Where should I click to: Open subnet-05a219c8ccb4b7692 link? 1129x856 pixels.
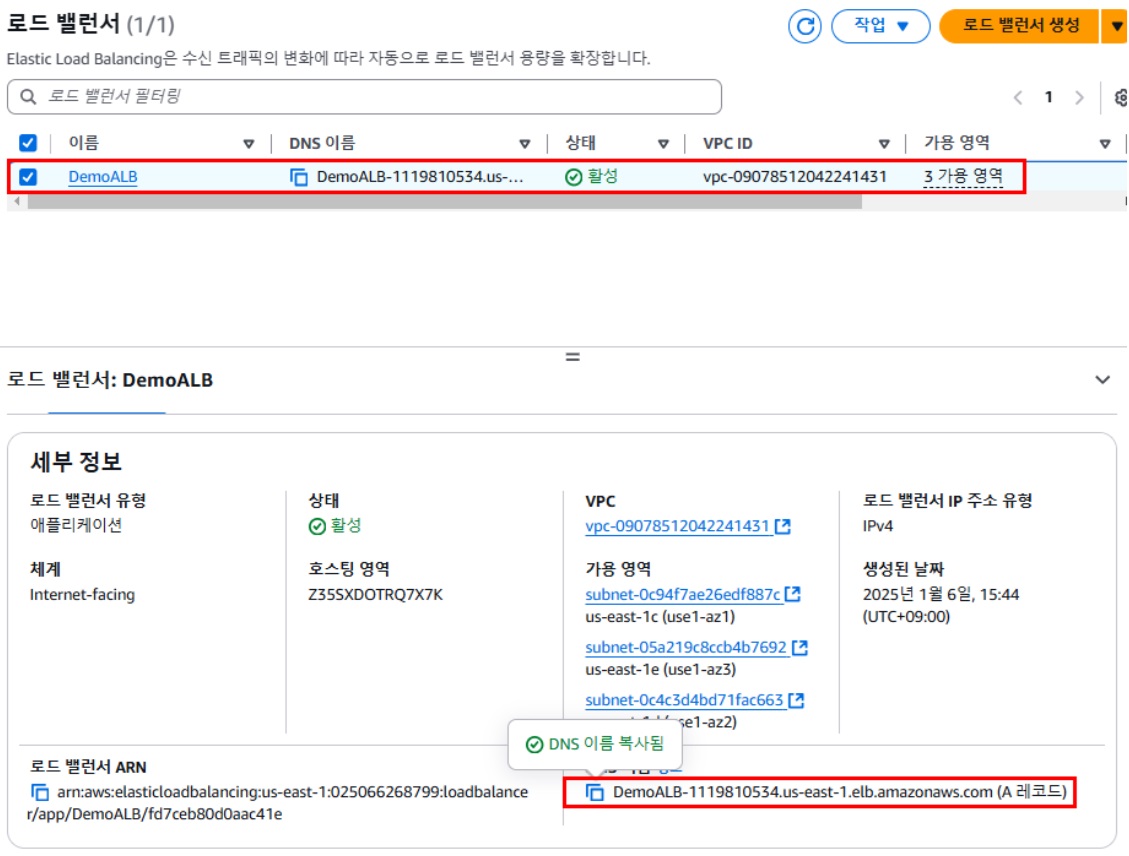coord(686,647)
